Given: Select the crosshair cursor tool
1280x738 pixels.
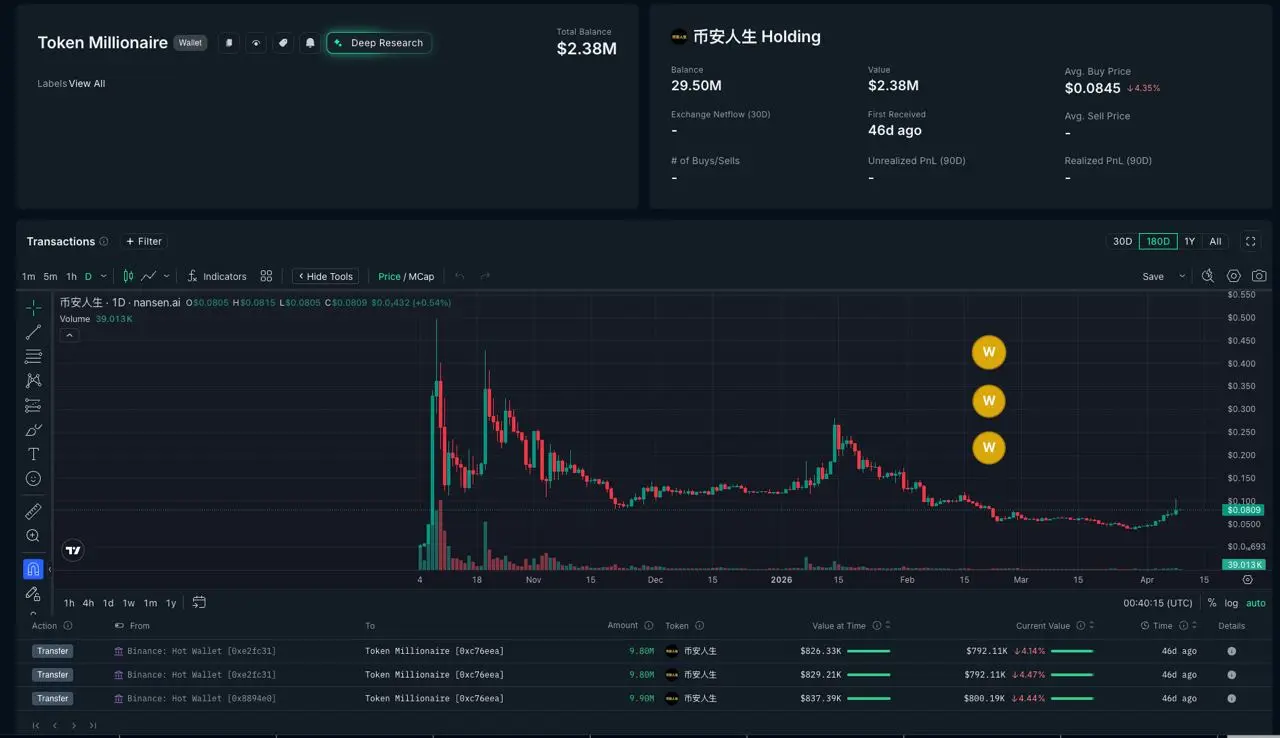Looking at the screenshot, I should pos(33,305).
